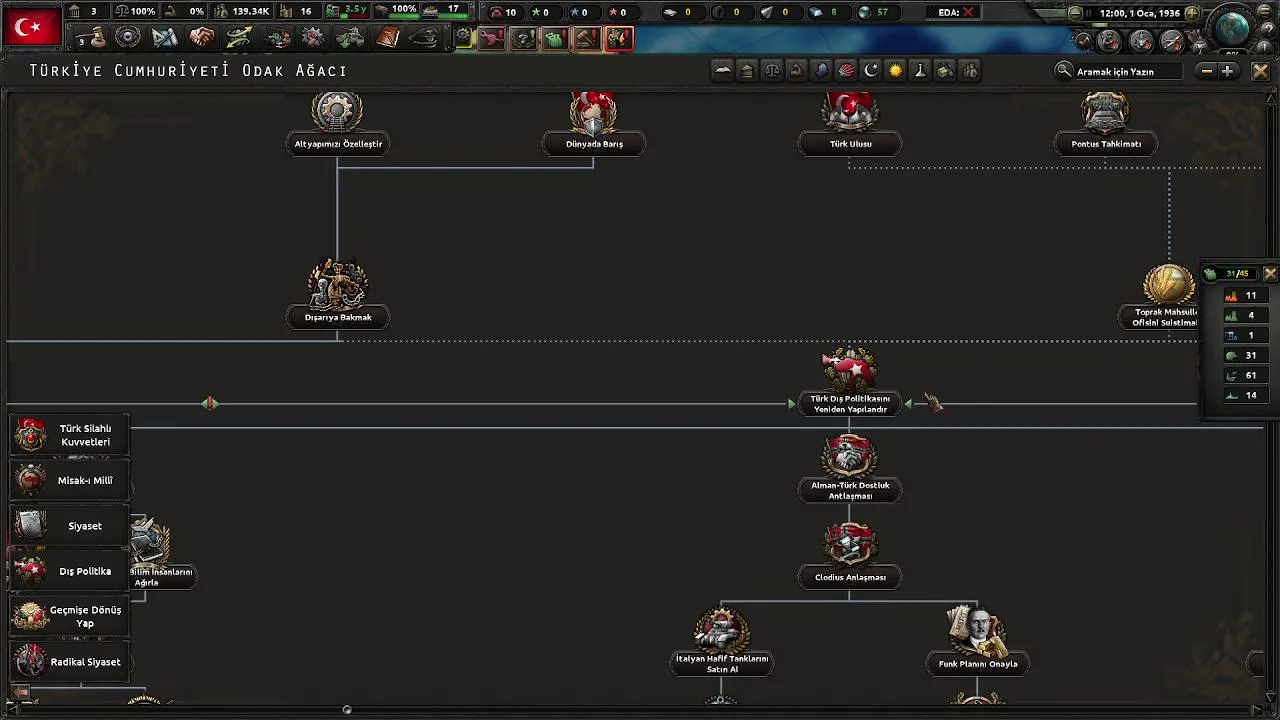Select the Clodius Anlaşması focus
This screenshot has width=1280, height=720.
click(x=850, y=556)
